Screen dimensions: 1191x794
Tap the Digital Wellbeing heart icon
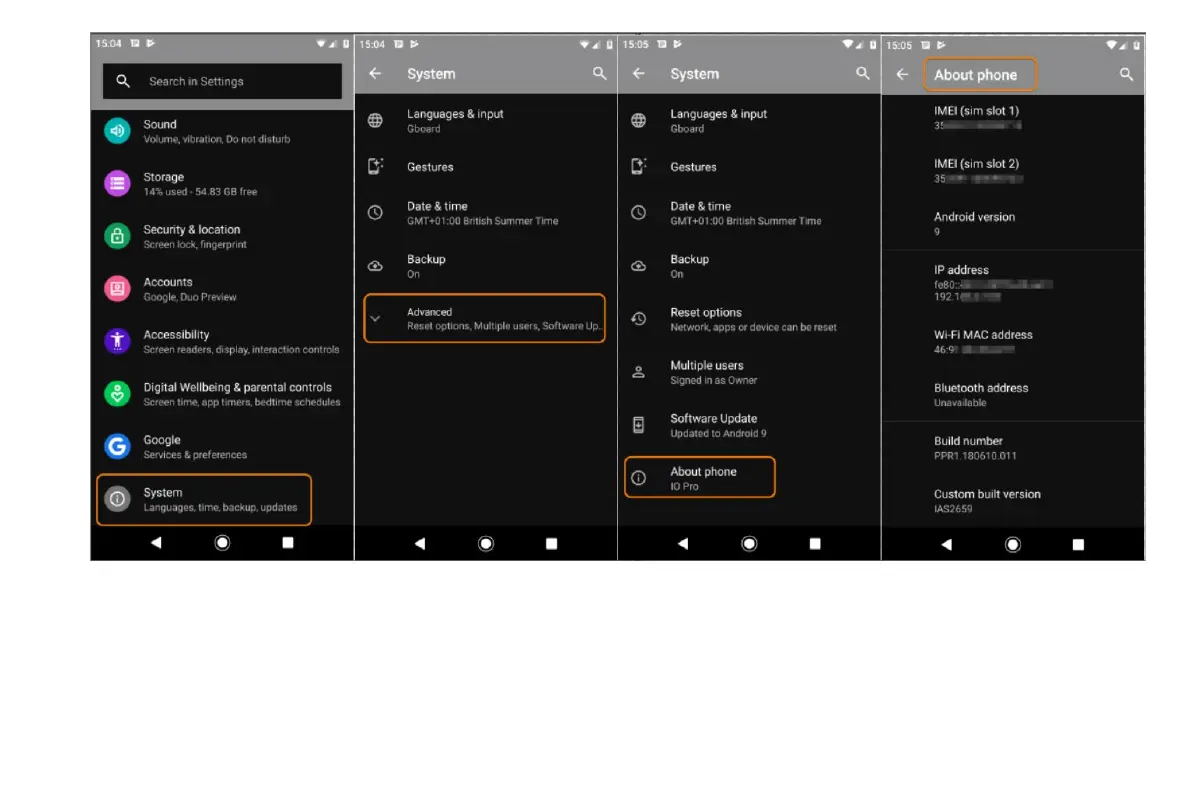pyautogui.click(x=118, y=394)
